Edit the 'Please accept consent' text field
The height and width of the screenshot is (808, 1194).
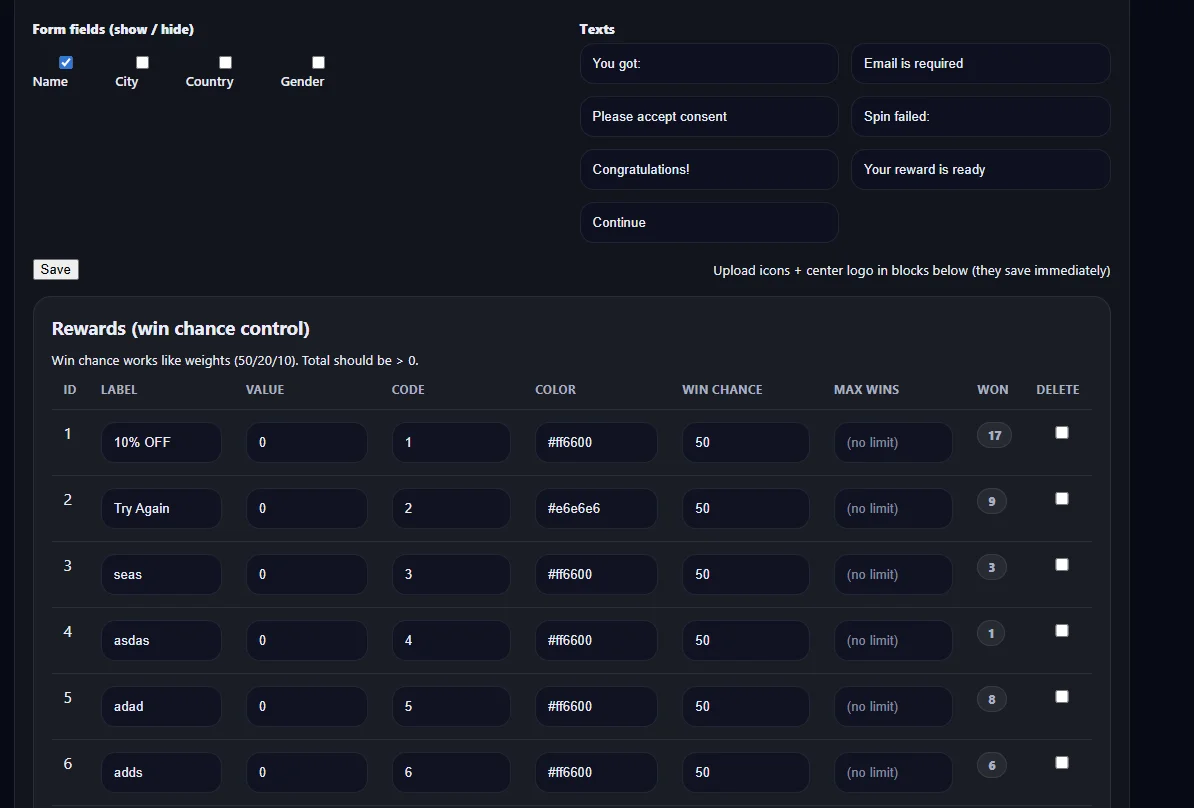(709, 117)
